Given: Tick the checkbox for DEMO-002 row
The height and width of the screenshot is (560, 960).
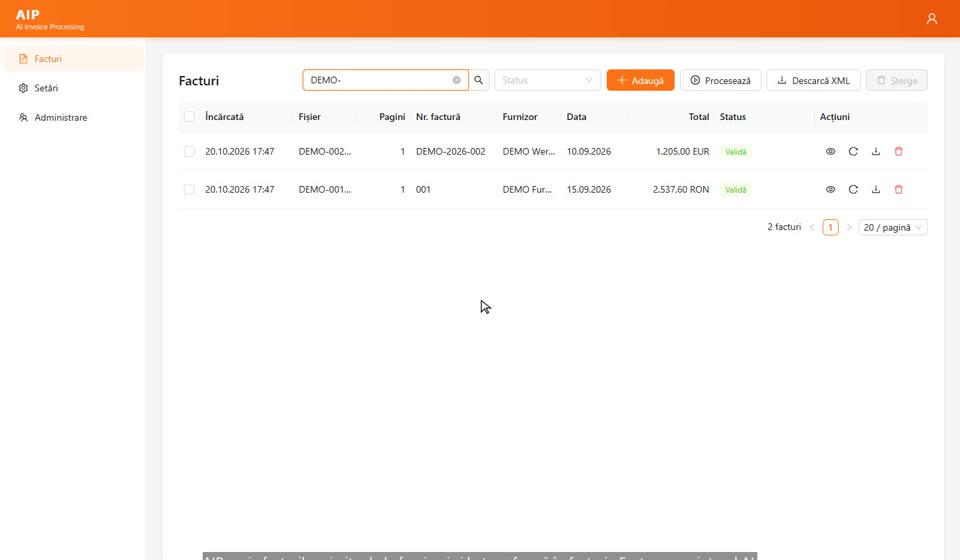Looking at the screenshot, I should [189, 151].
